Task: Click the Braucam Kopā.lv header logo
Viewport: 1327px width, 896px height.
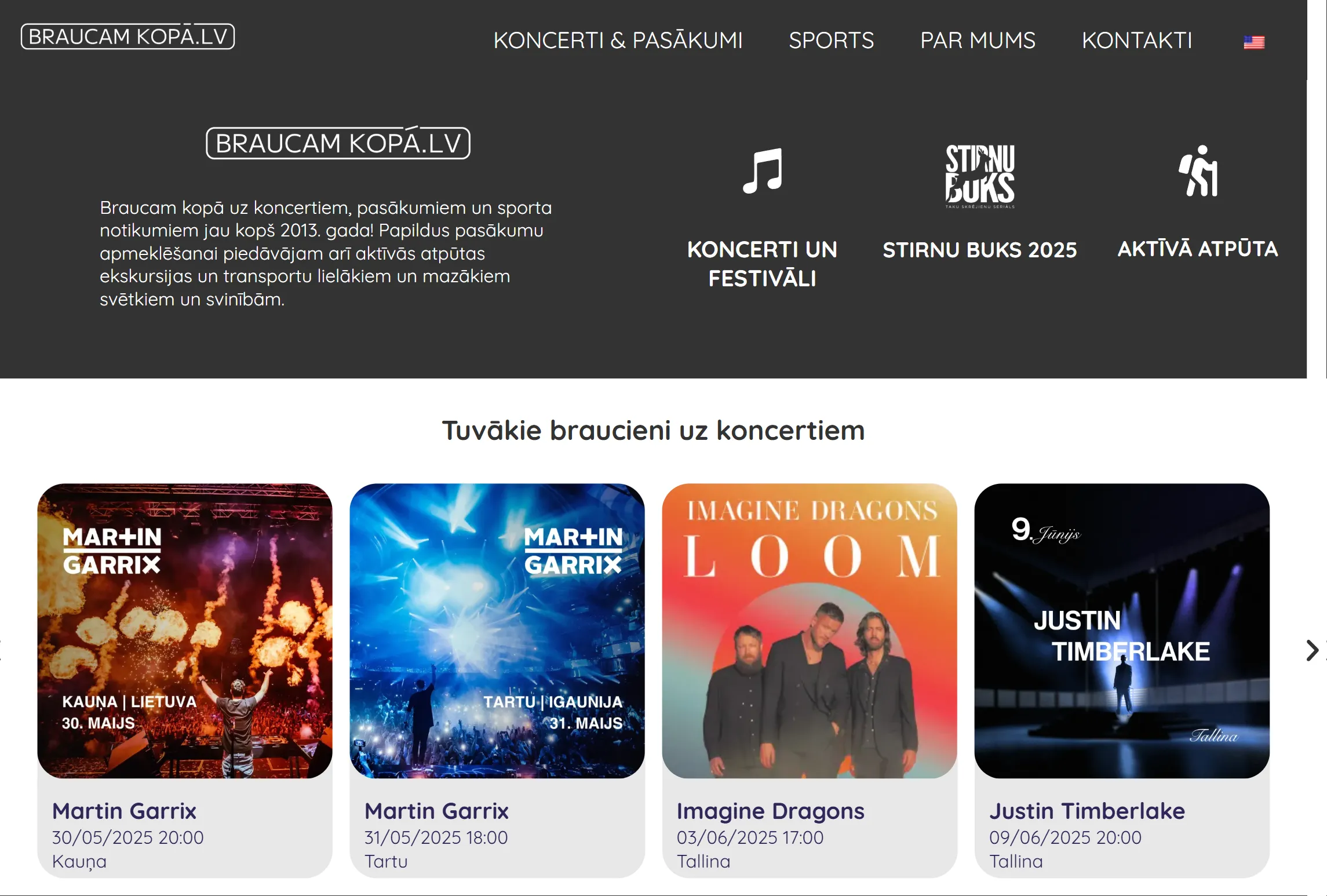Action: (x=127, y=37)
